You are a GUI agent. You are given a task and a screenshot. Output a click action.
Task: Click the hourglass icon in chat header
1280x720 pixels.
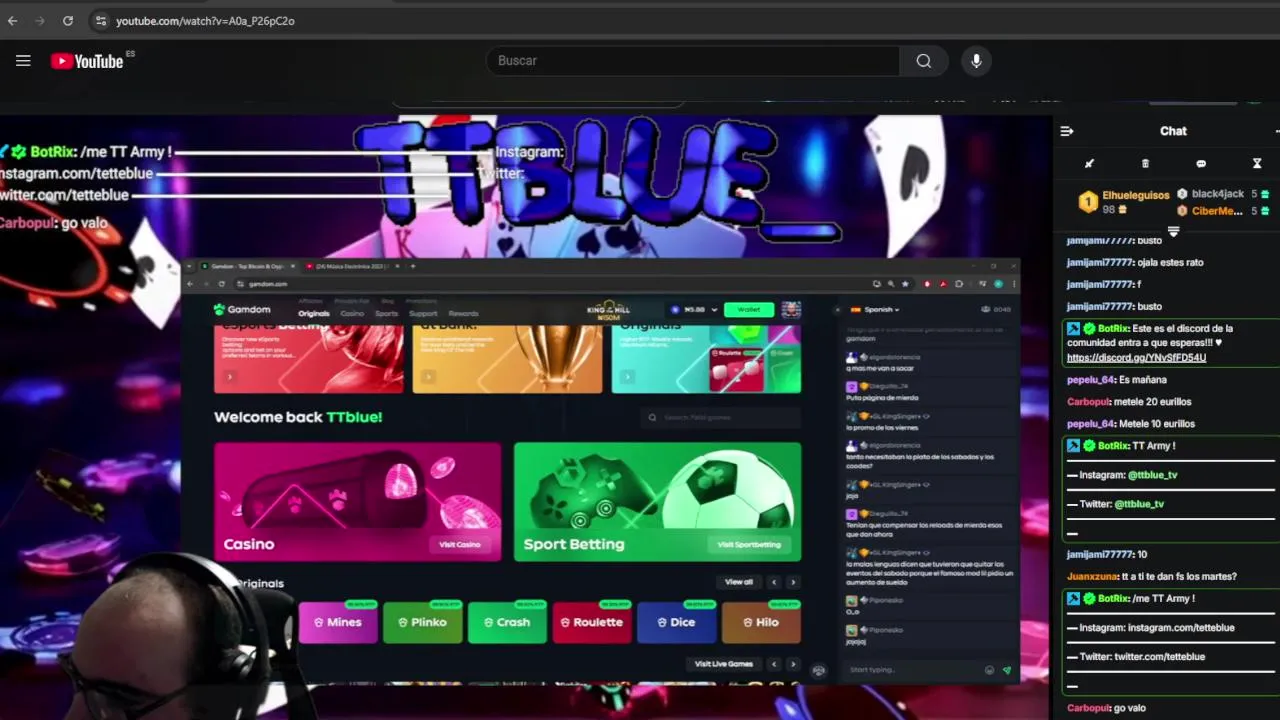point(1257,163)
